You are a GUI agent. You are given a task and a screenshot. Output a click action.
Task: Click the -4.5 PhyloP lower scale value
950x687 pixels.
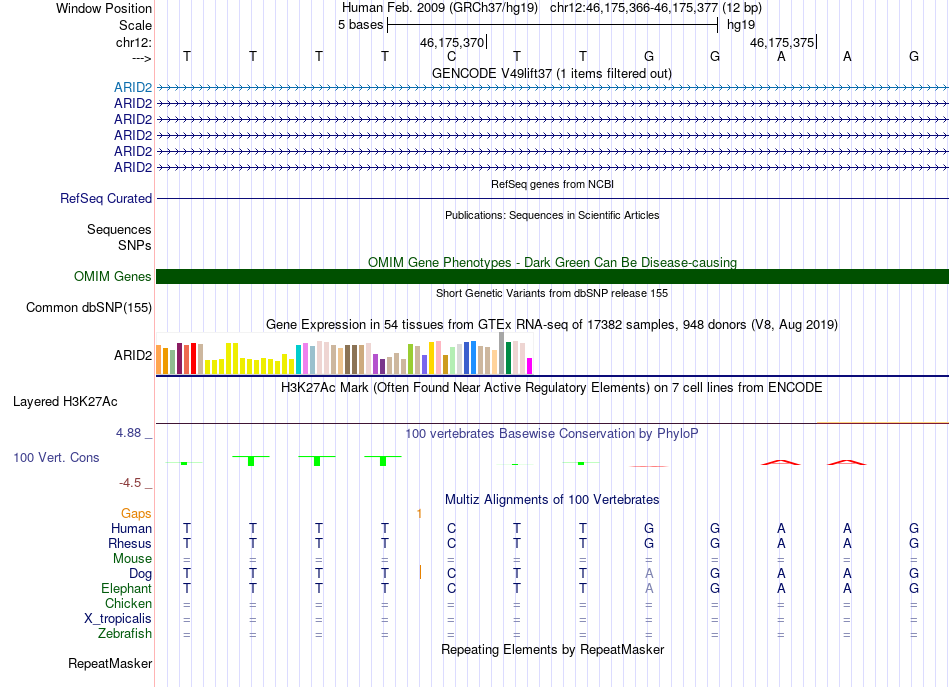tap(130, 483)
